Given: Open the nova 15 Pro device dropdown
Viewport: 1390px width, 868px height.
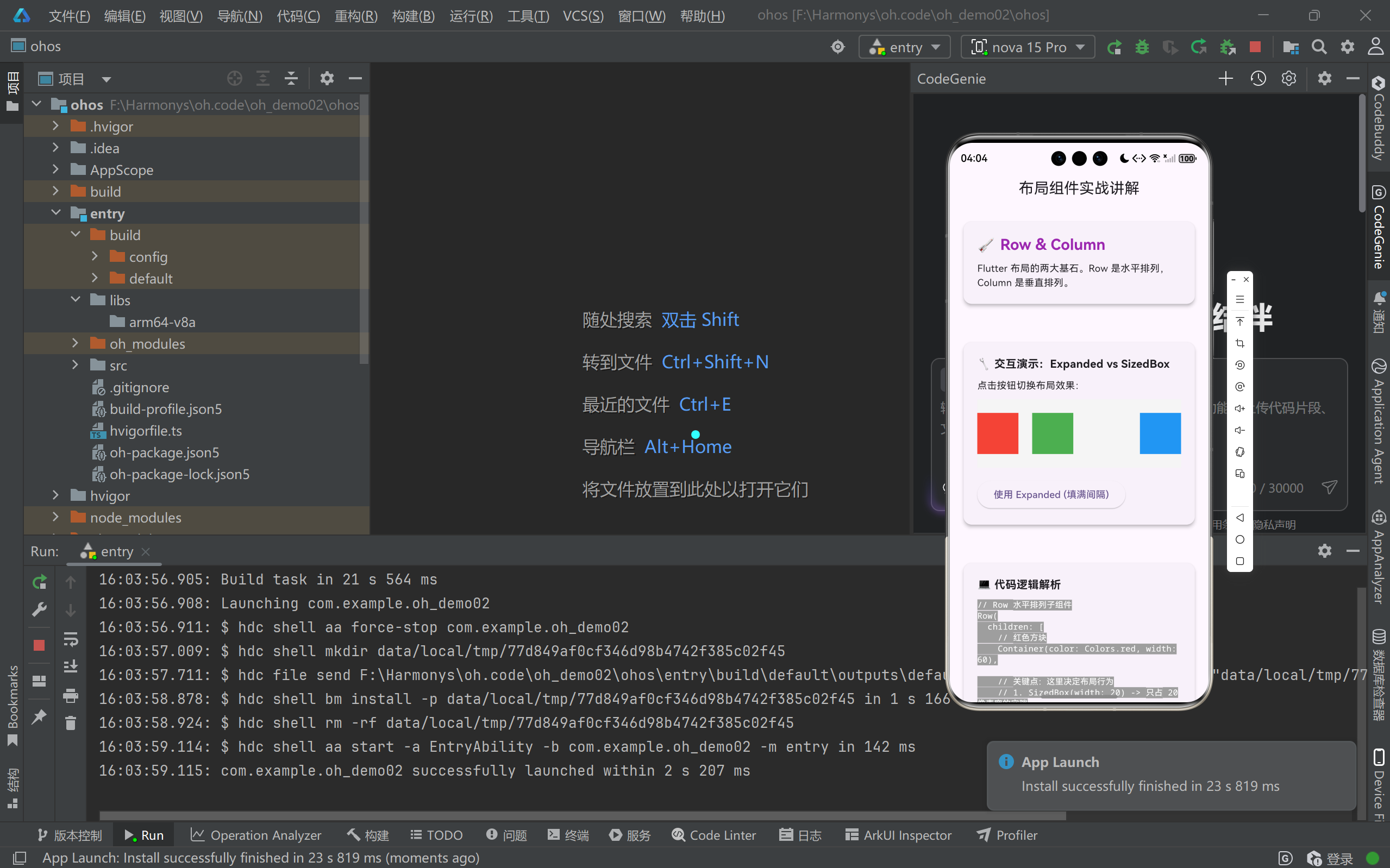Looking at the screenshot, I should [x=1028, y=47].
